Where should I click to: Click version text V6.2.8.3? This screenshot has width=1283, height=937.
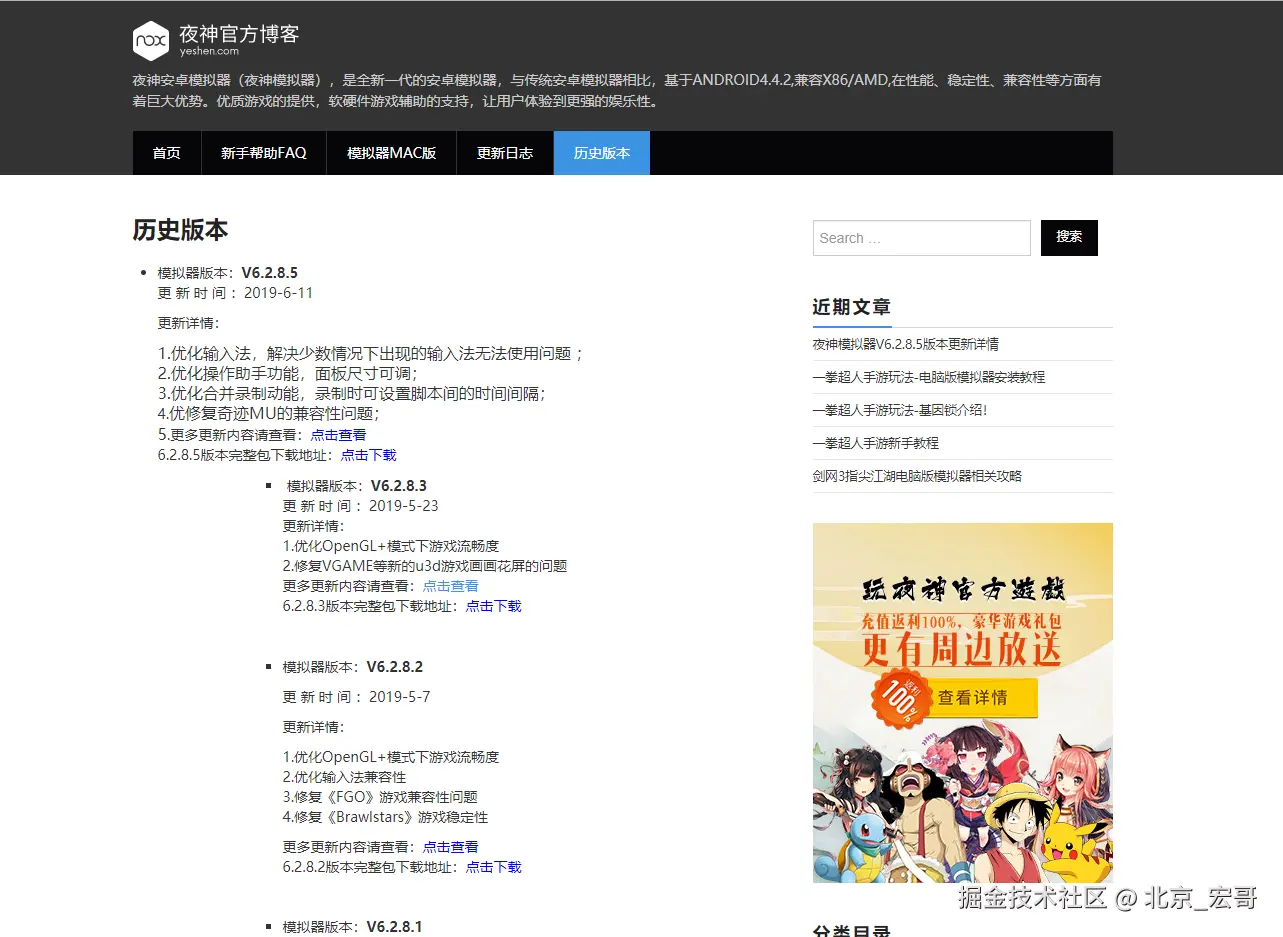[x=399, y=486]
